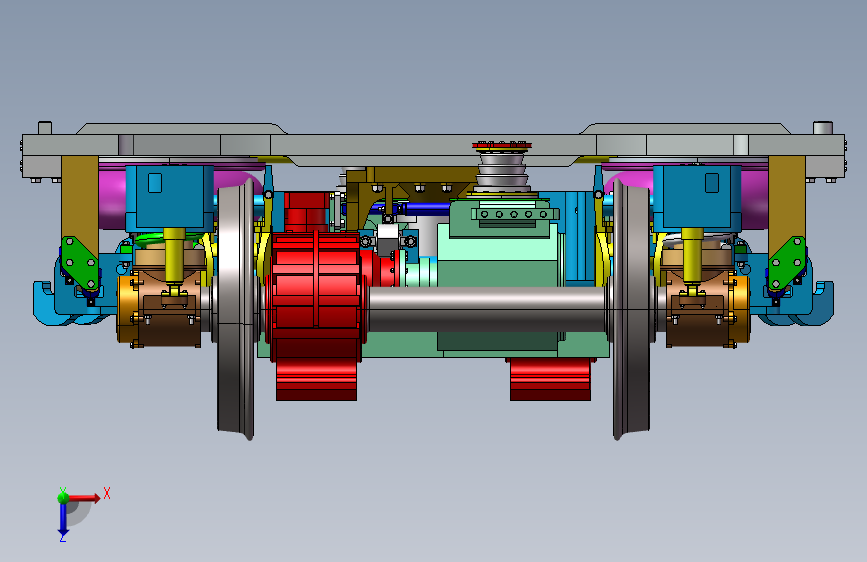Select the left green bracket plate
Screen dimensions: 867x562
click(x=80, y=262)
